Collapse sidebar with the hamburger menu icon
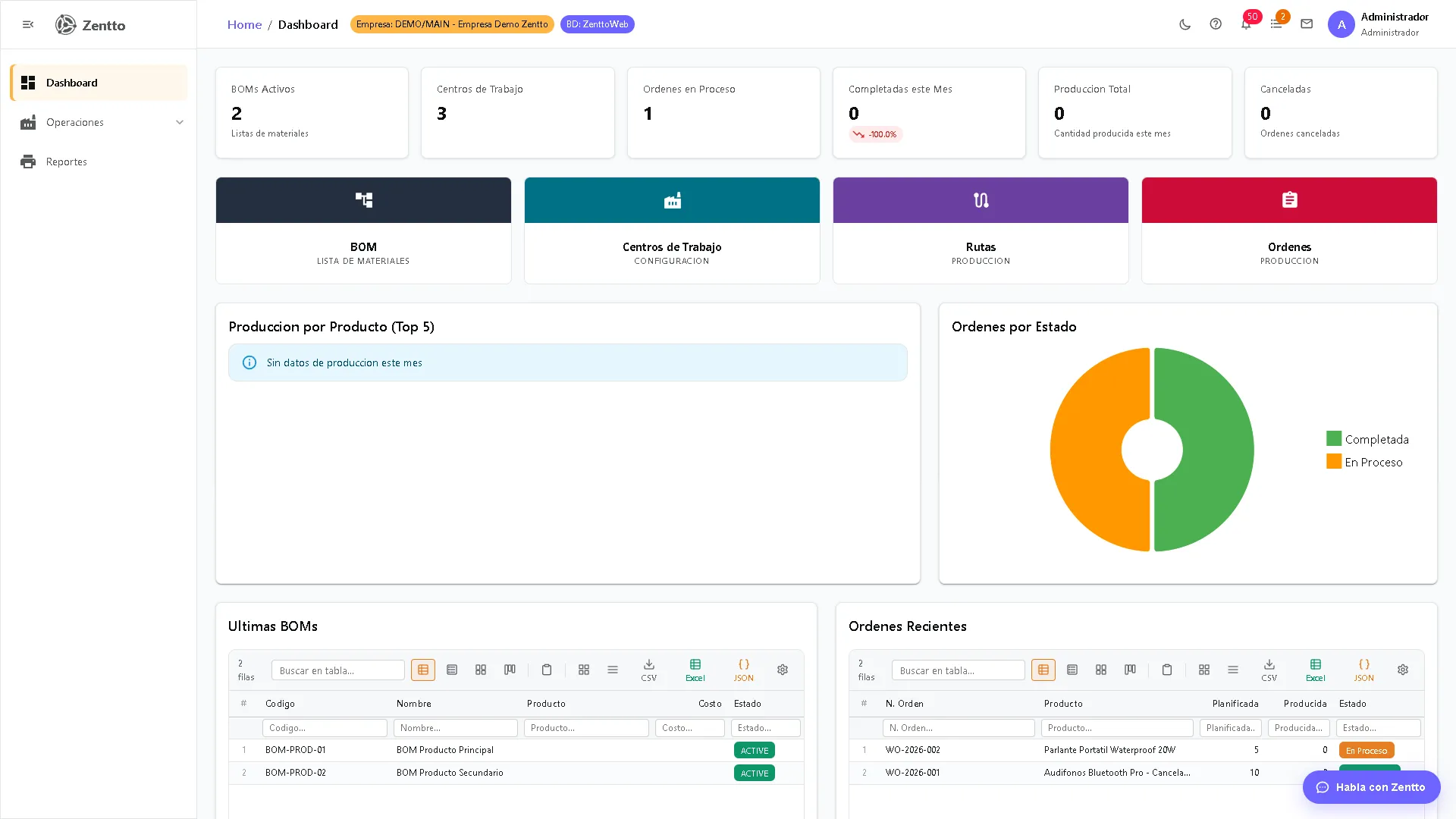 pyautogui.click(x=28, y=24)
